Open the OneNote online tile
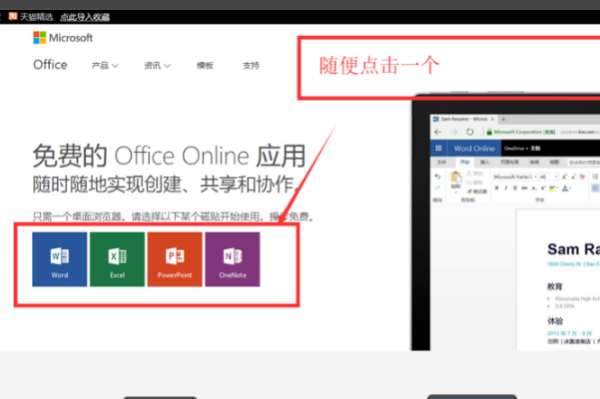This screenshot has height=399, width=600. 233,259
